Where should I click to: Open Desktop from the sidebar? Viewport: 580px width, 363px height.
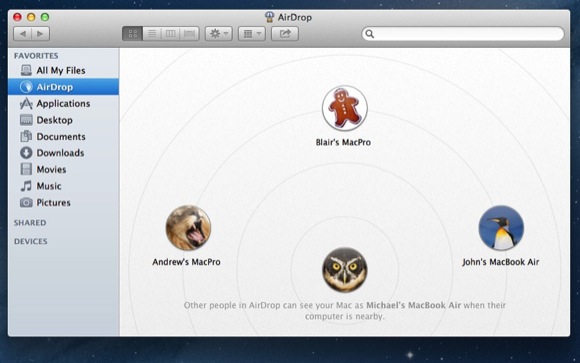(63, 120)
